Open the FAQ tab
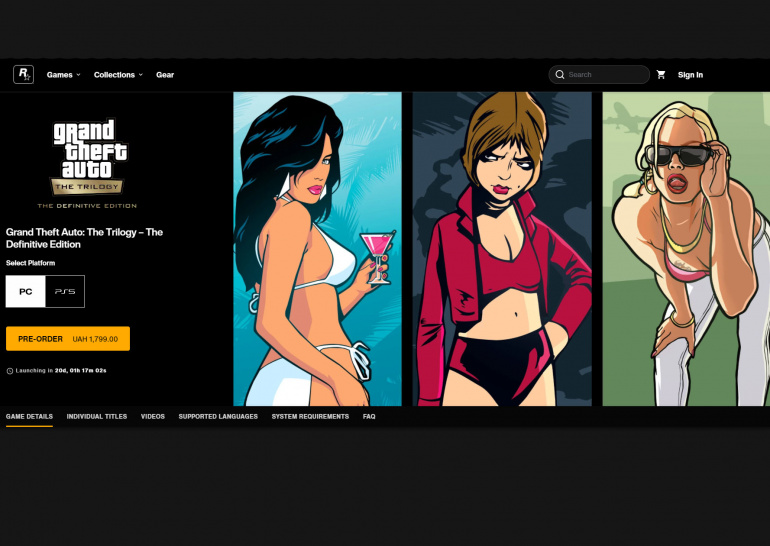770x546 pixels. coord(369,416)
